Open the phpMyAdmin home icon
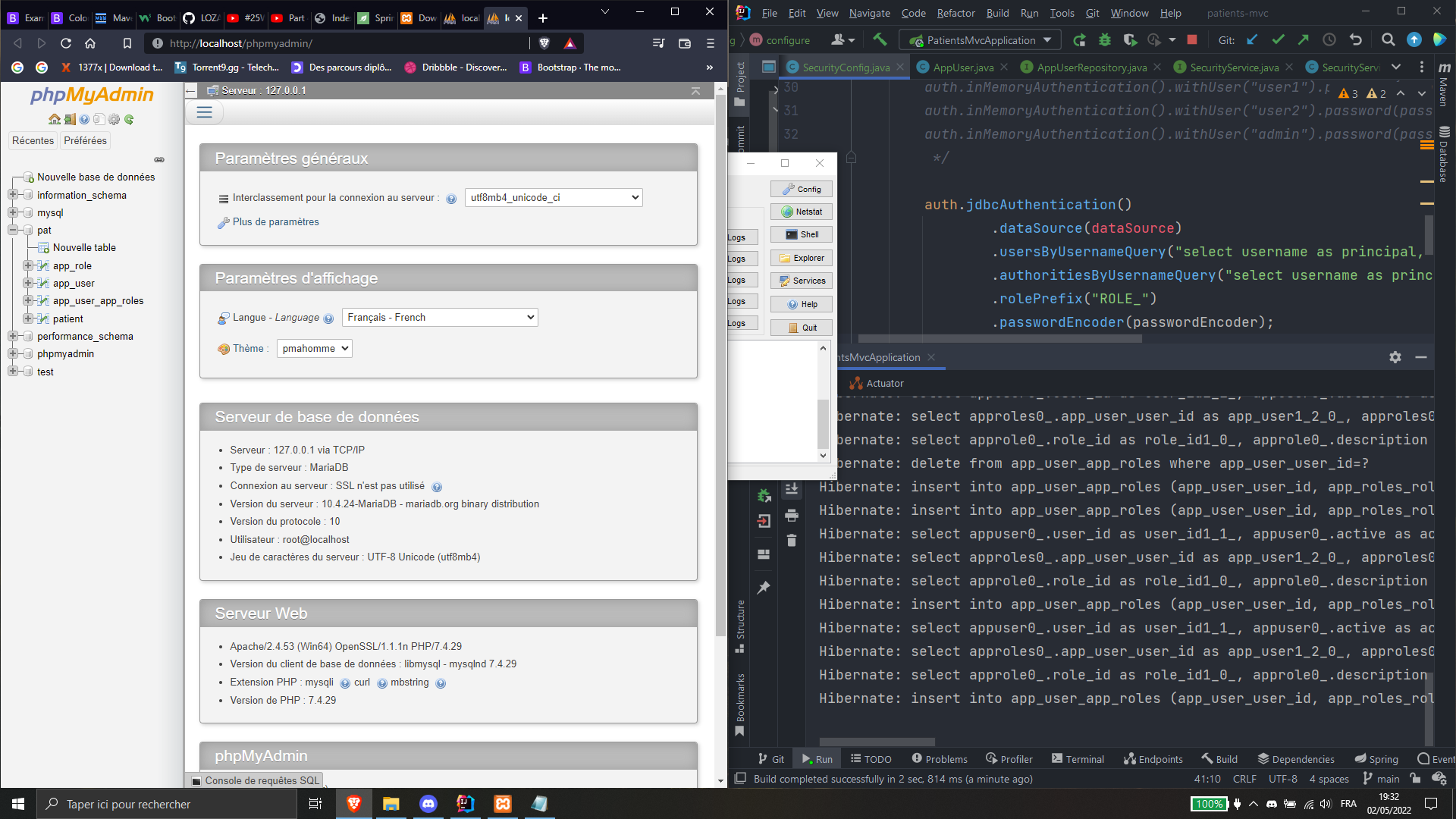Screen dimensions: 1456x819 [x=55, y=119]
